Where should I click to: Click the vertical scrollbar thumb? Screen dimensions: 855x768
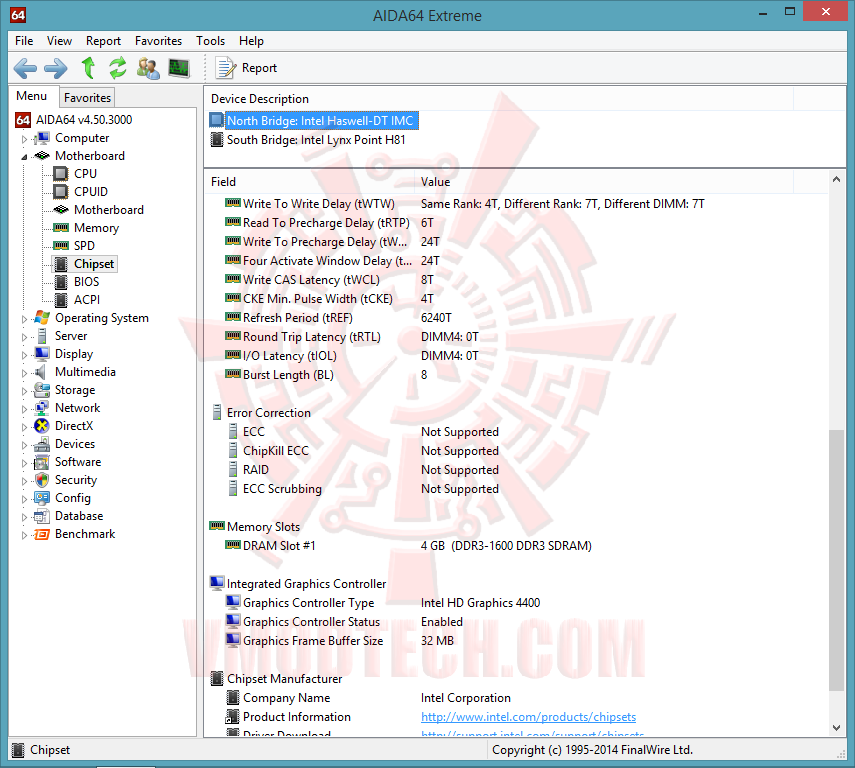836,560
